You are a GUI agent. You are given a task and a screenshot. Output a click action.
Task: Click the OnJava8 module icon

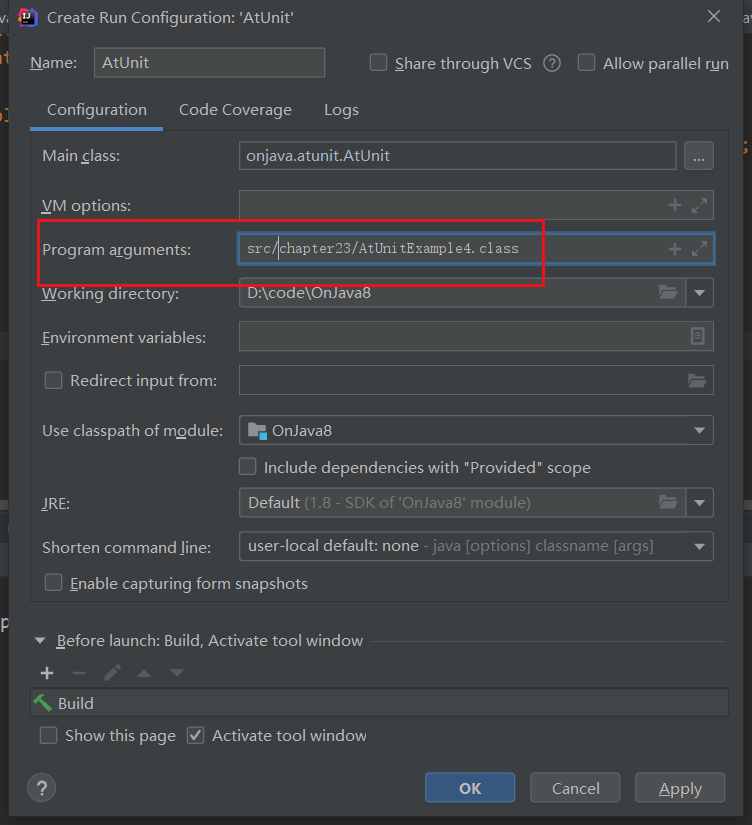pyautogui.click(x=257, y=430)
